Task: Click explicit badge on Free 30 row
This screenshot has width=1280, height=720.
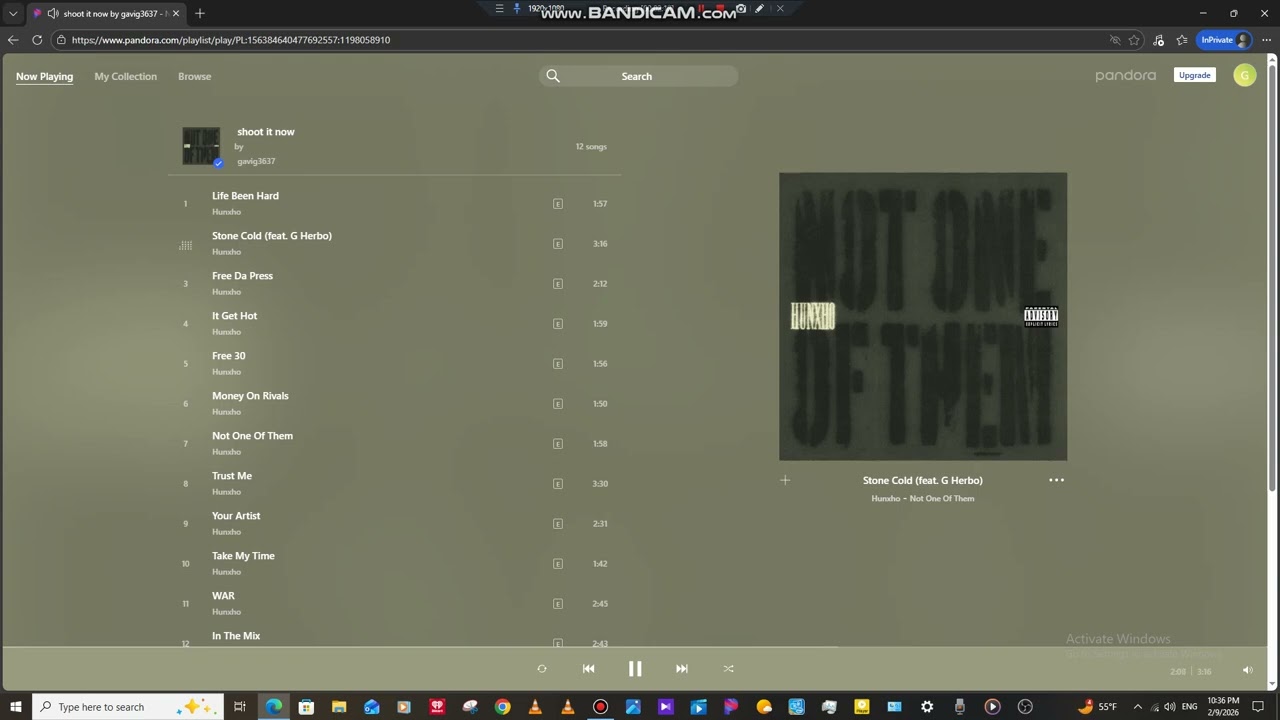Action: pos(558,364)
